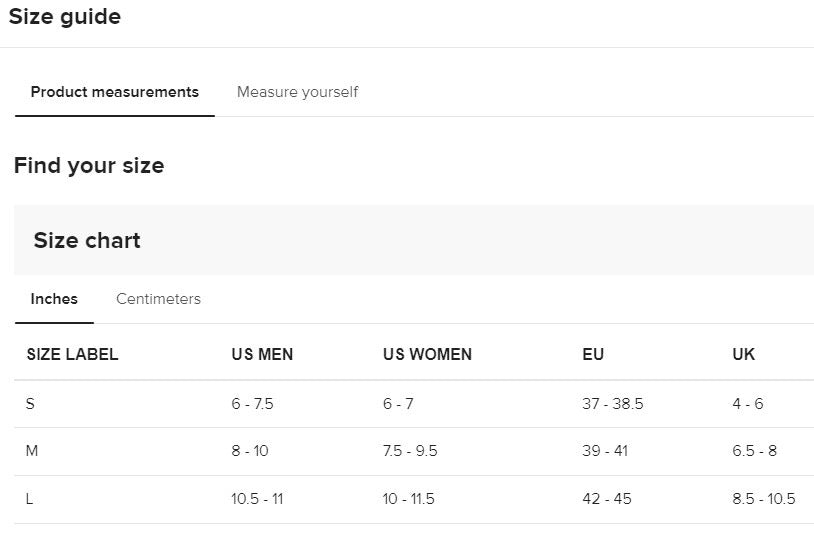Click the US WOMEN column header
Viewport: 814px width, 544px height.
pyautogui.click(x=427, y=355)
